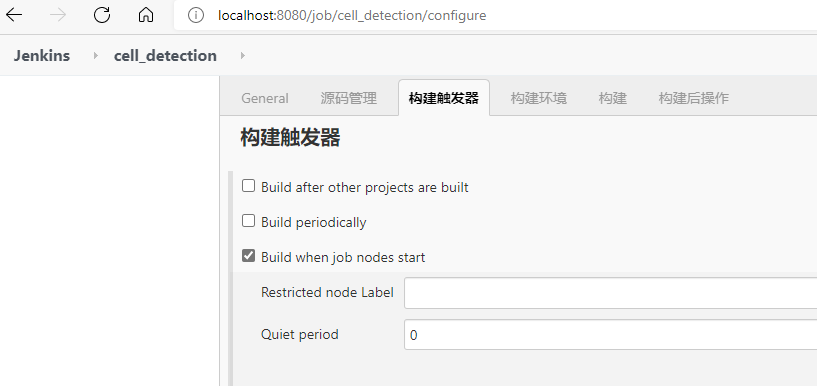This screenshot has width=817, height=386.
Task: Uncheck Build when job nodes start
Action: click(x=249, y=256)
